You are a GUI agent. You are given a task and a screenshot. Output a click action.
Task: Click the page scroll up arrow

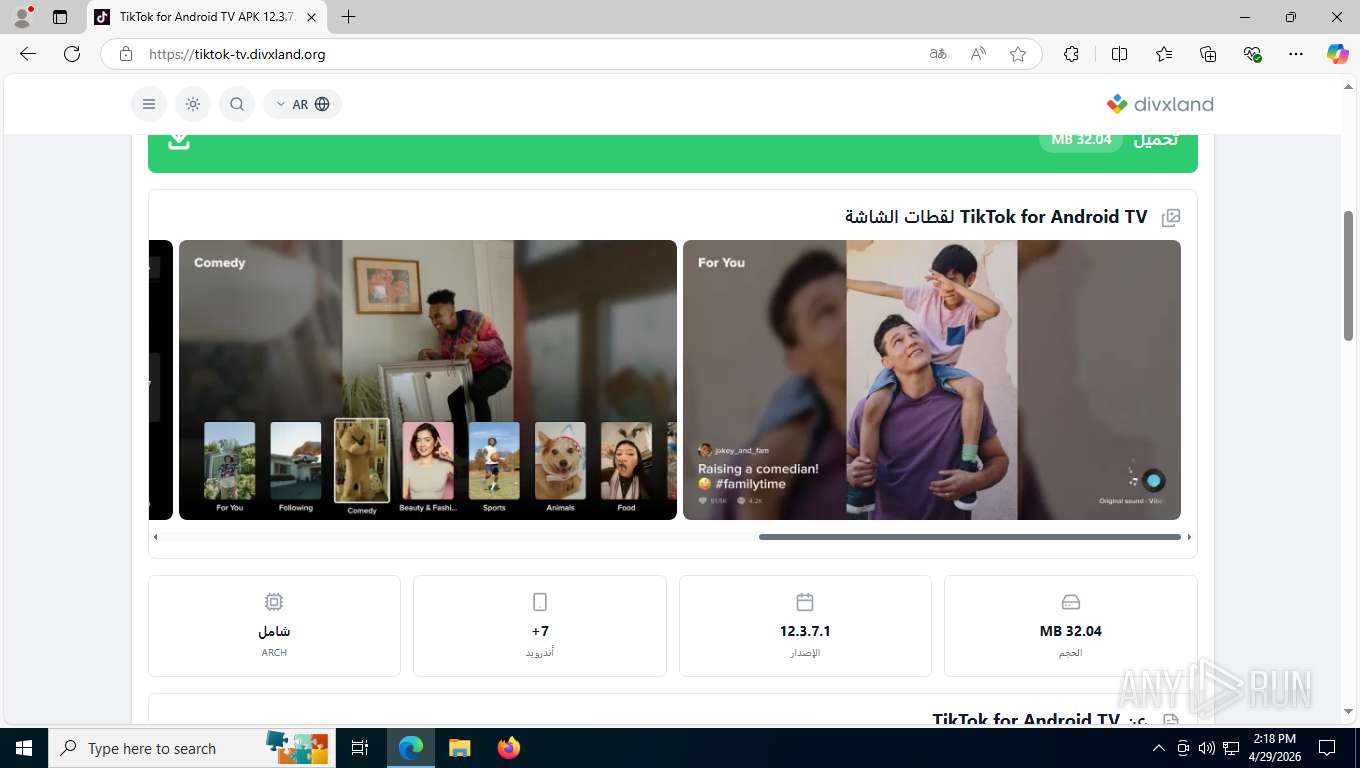tap(1349, 87)
